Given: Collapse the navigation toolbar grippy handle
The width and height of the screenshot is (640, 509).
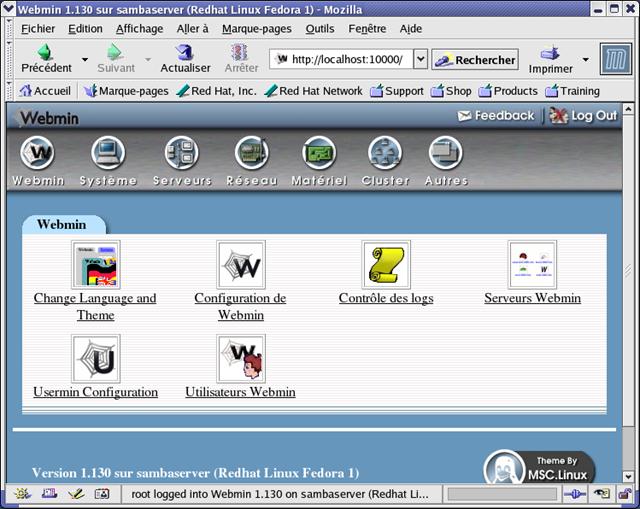Looking at the screenshot, I should coord(10,60).
